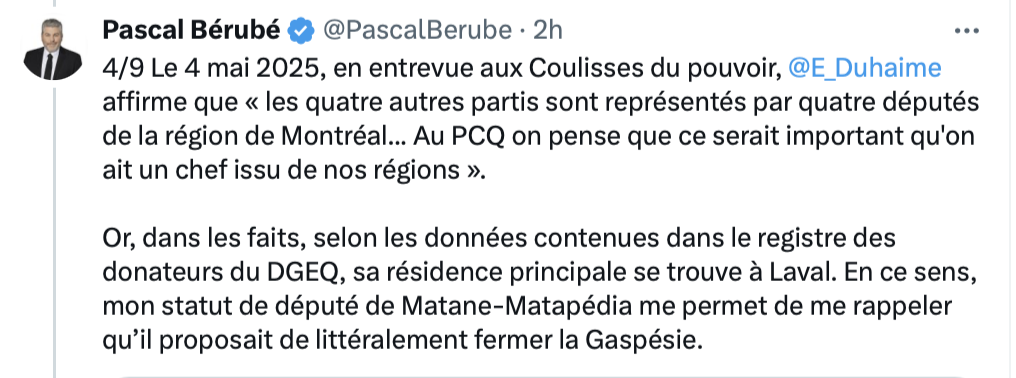Click the @PascalBerube handle
The image size is (1016, 378).
coord(418,30)
